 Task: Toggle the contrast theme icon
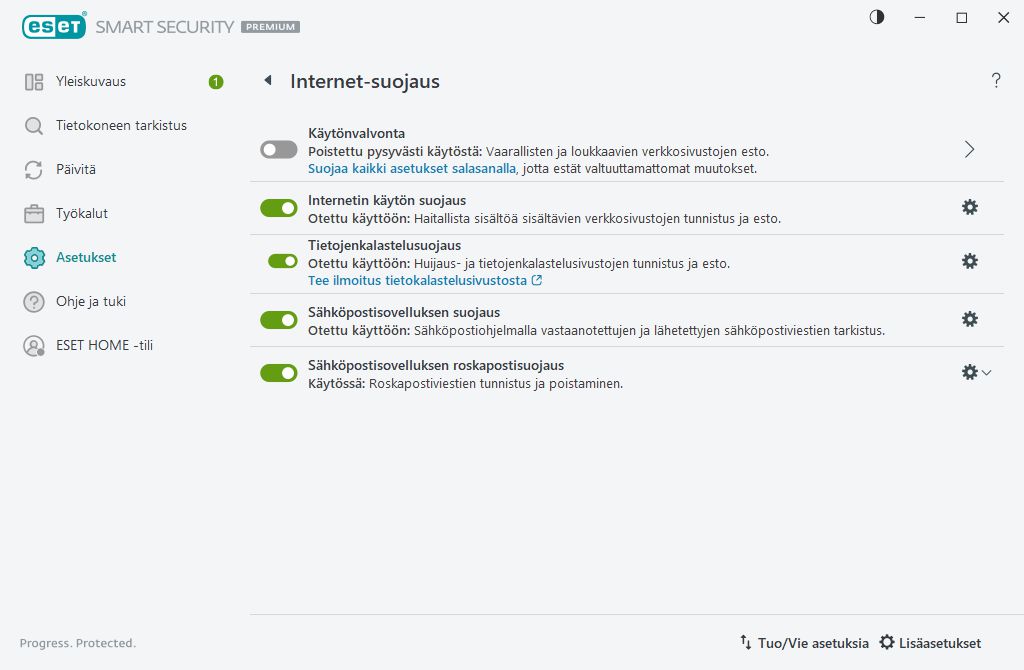pos(877,17)
